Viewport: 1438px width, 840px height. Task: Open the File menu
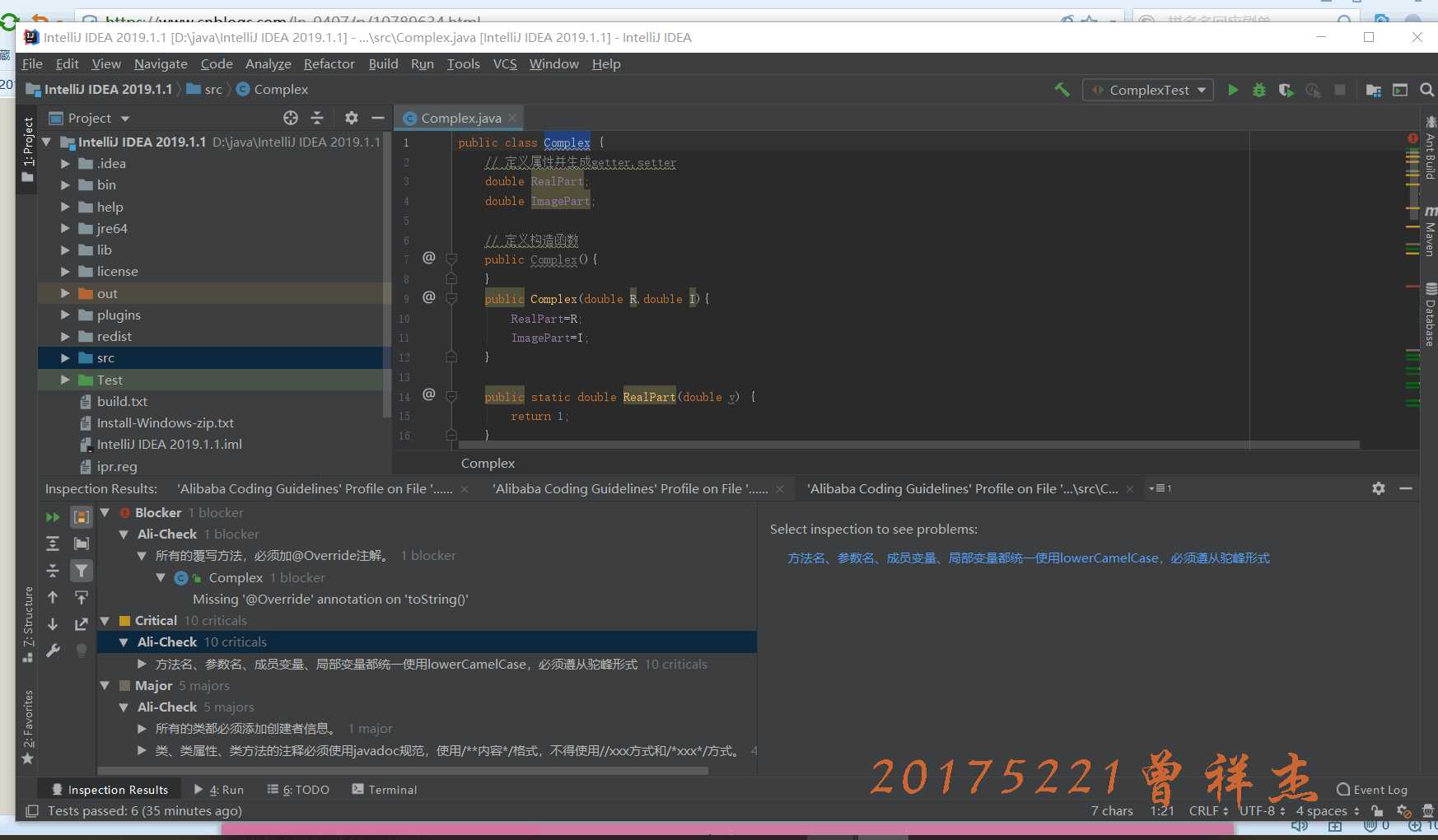pyautogui.click(x=32, y=63)
